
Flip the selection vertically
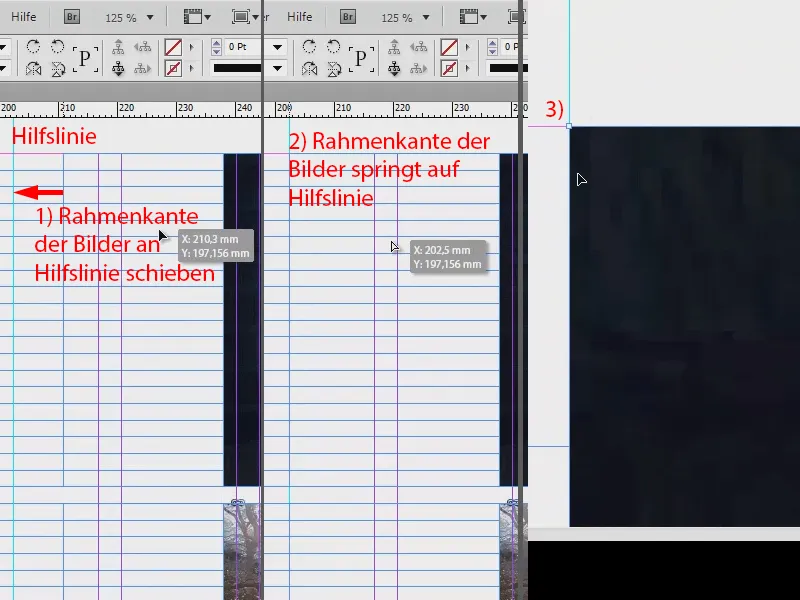click(58, 69)
